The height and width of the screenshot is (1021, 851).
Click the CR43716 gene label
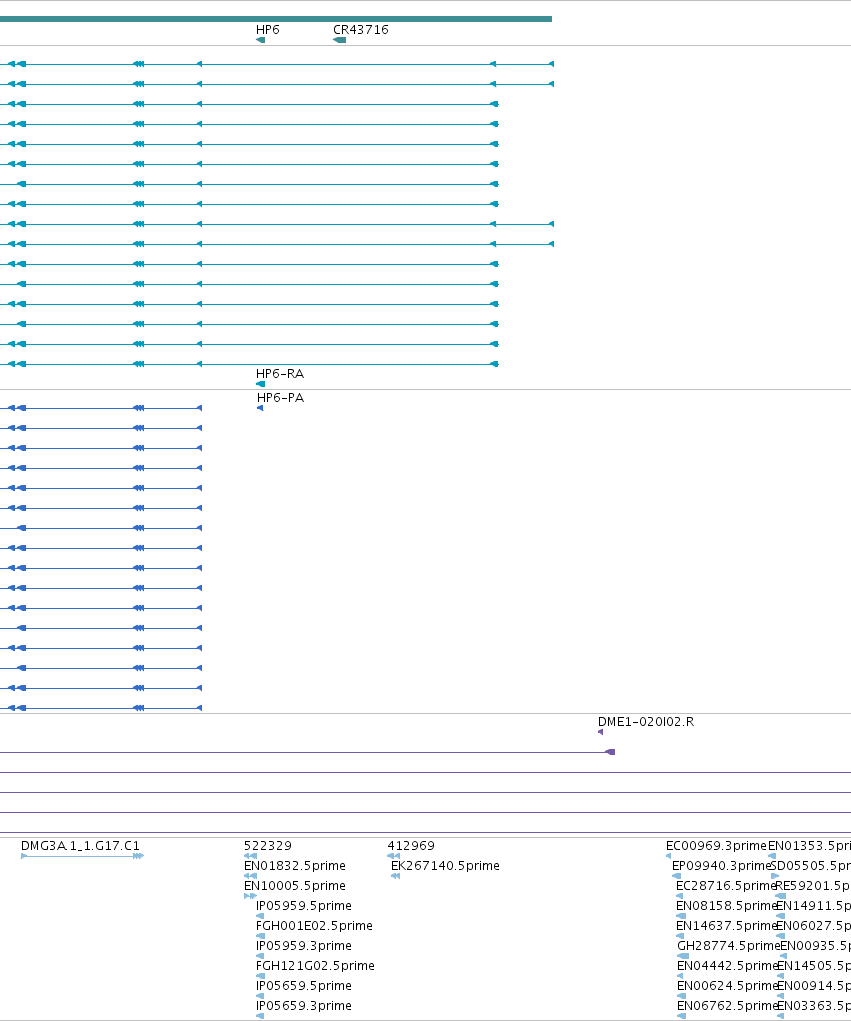361,30
